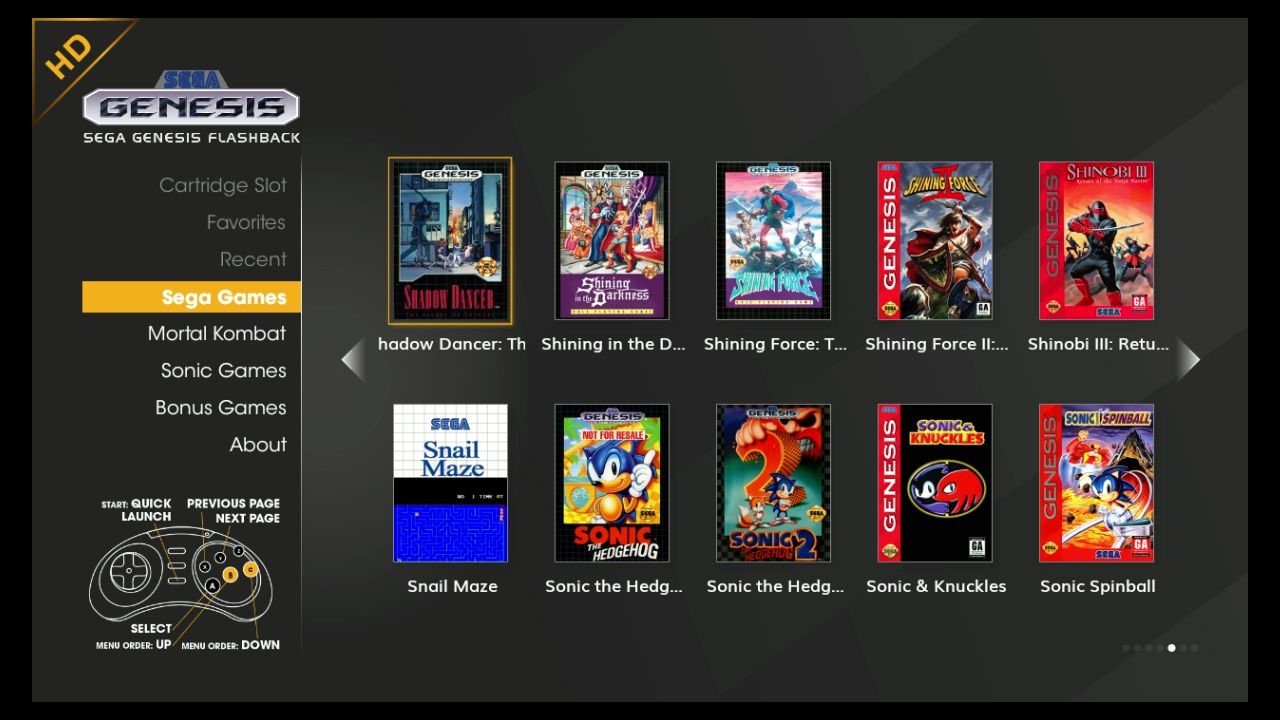Screen dimensions: 1280x720
Task: Click the "MENU ORDER: UP" label
Action: click(x=134, y=645)
